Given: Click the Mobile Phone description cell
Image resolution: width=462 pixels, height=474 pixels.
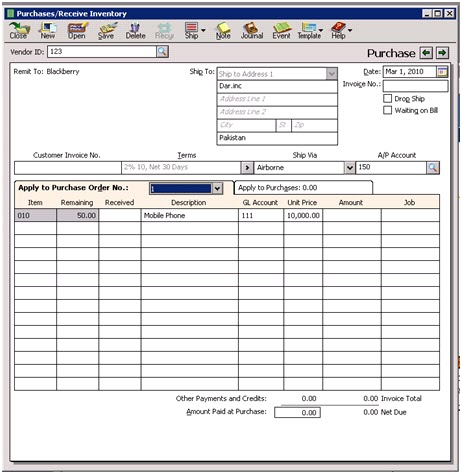Looking at the screenshot, I should (190, 215).
